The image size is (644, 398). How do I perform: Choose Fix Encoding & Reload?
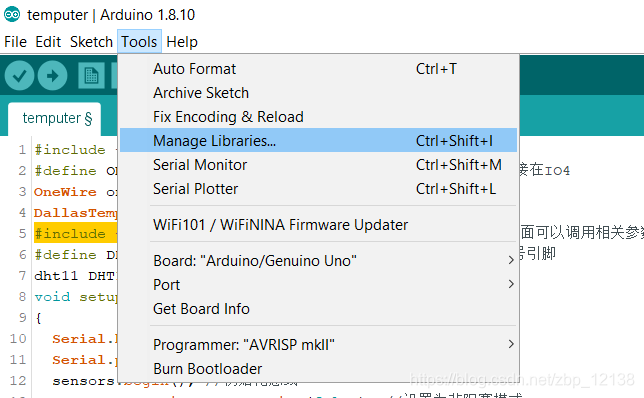pyautogui.click(x=318, y=117)
